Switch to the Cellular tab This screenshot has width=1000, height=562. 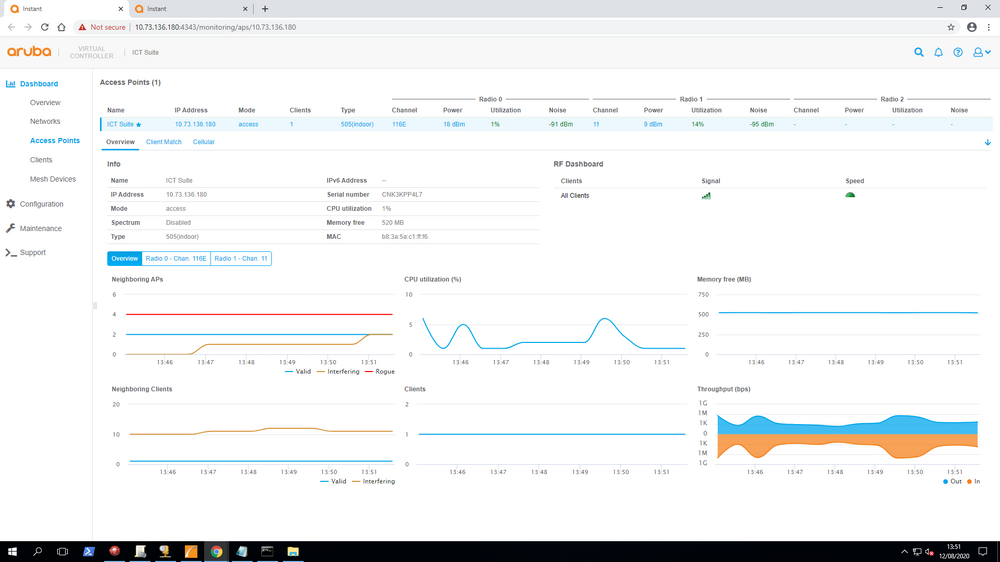click(203, 142)
